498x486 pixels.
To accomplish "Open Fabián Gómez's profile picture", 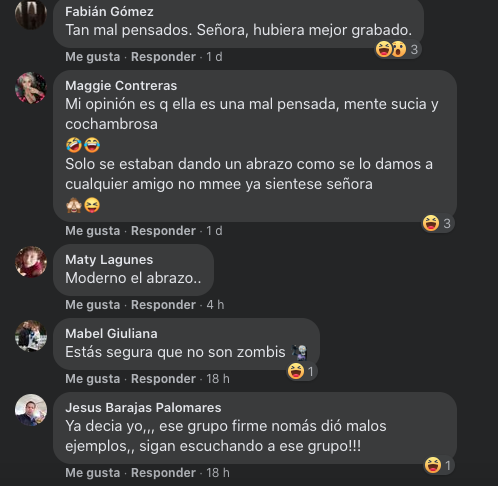I will 31,14.
